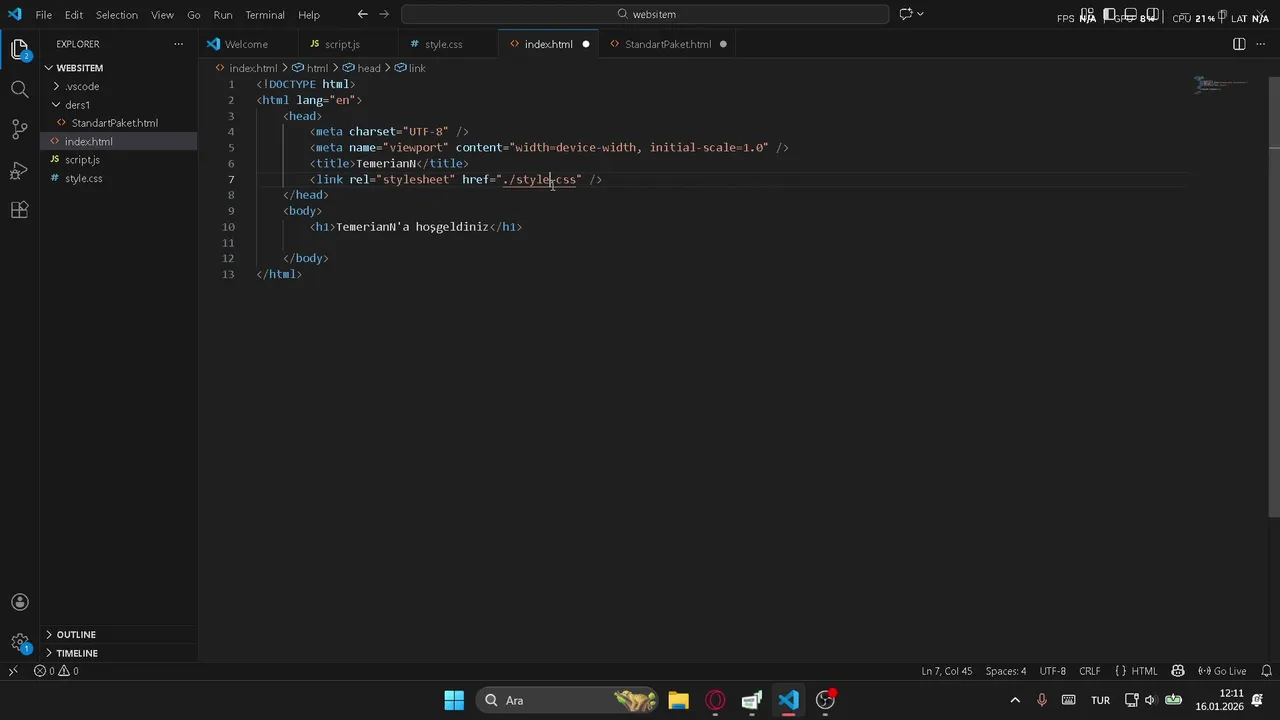Click Go Live in status bar
1280x720 pixels.
pyautogui.click(x=1222, y=671)
